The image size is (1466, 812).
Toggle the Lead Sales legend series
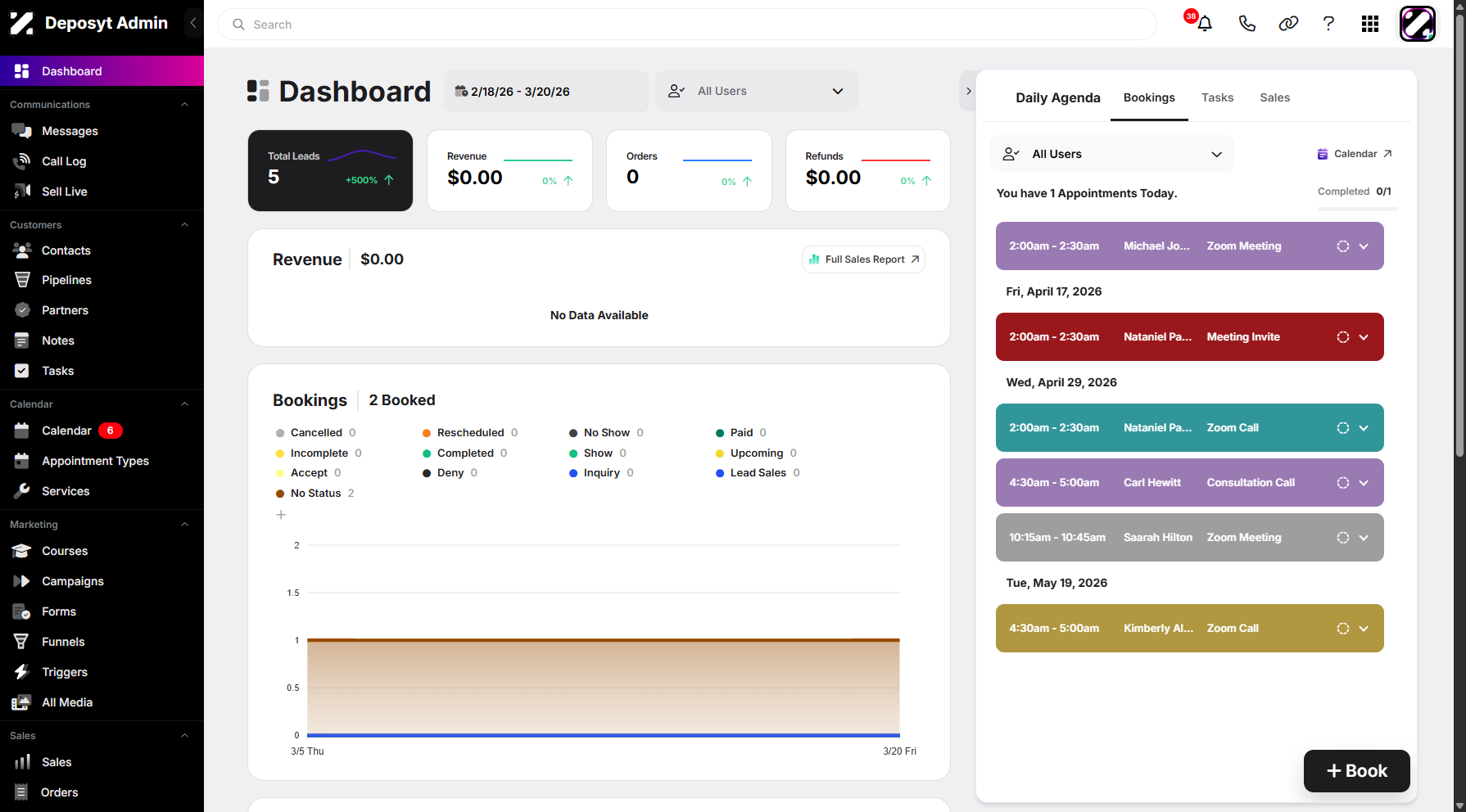[x=758, y=473]
